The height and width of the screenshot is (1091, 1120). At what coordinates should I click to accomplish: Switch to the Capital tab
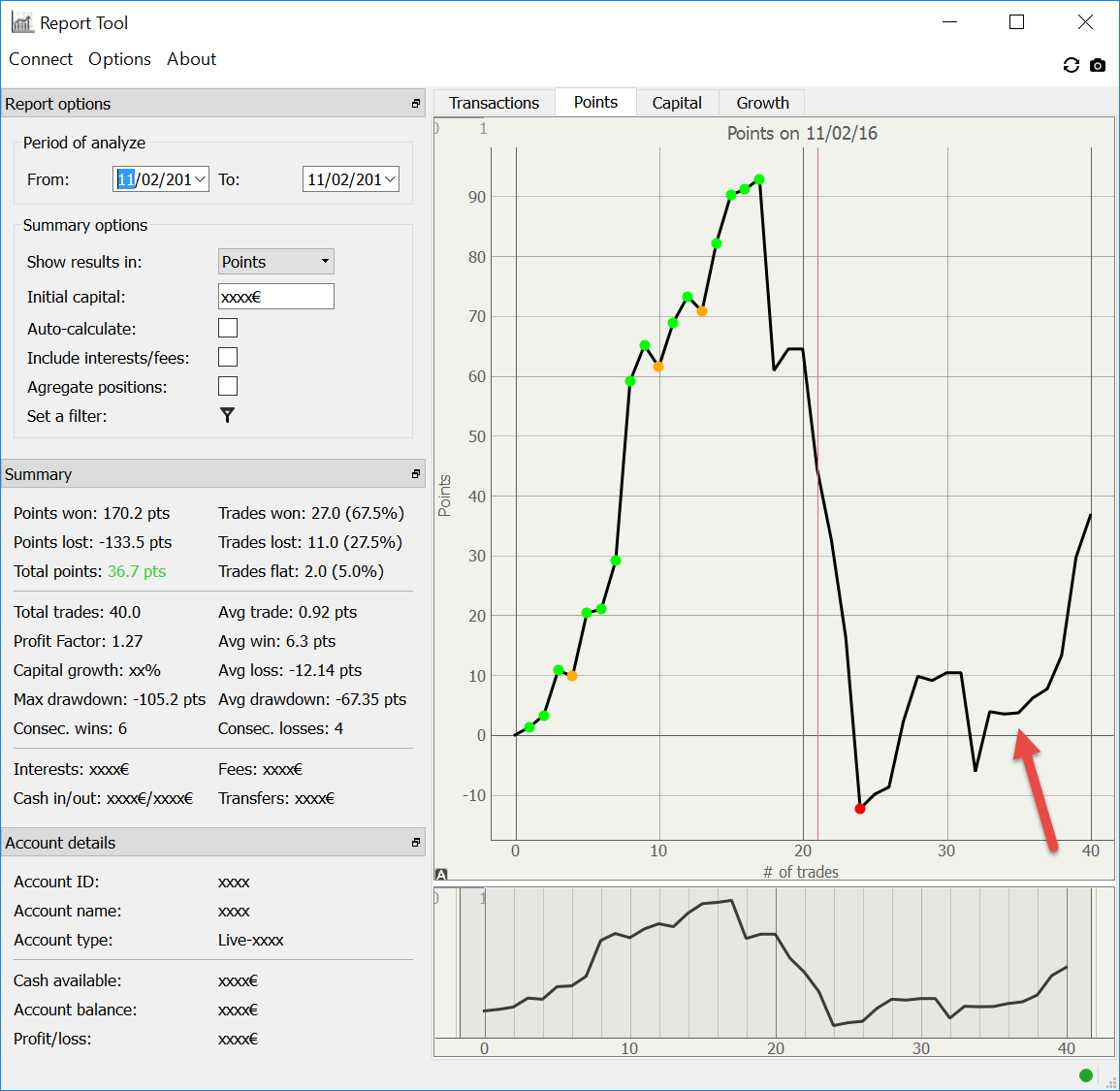(677, 103)
